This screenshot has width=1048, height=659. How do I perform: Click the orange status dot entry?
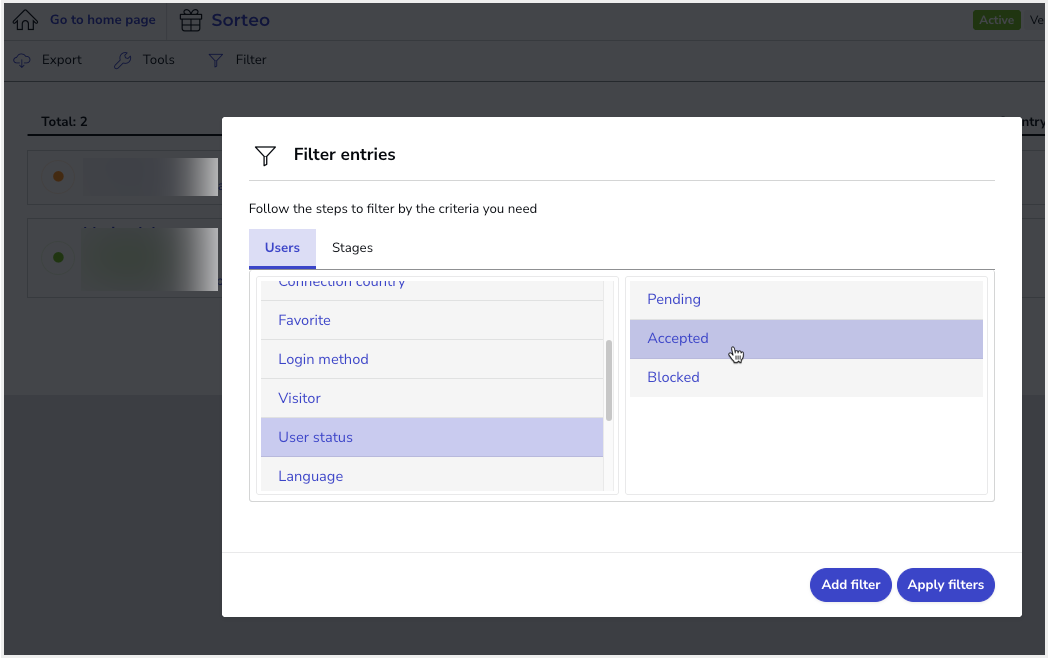pos(58,176)
